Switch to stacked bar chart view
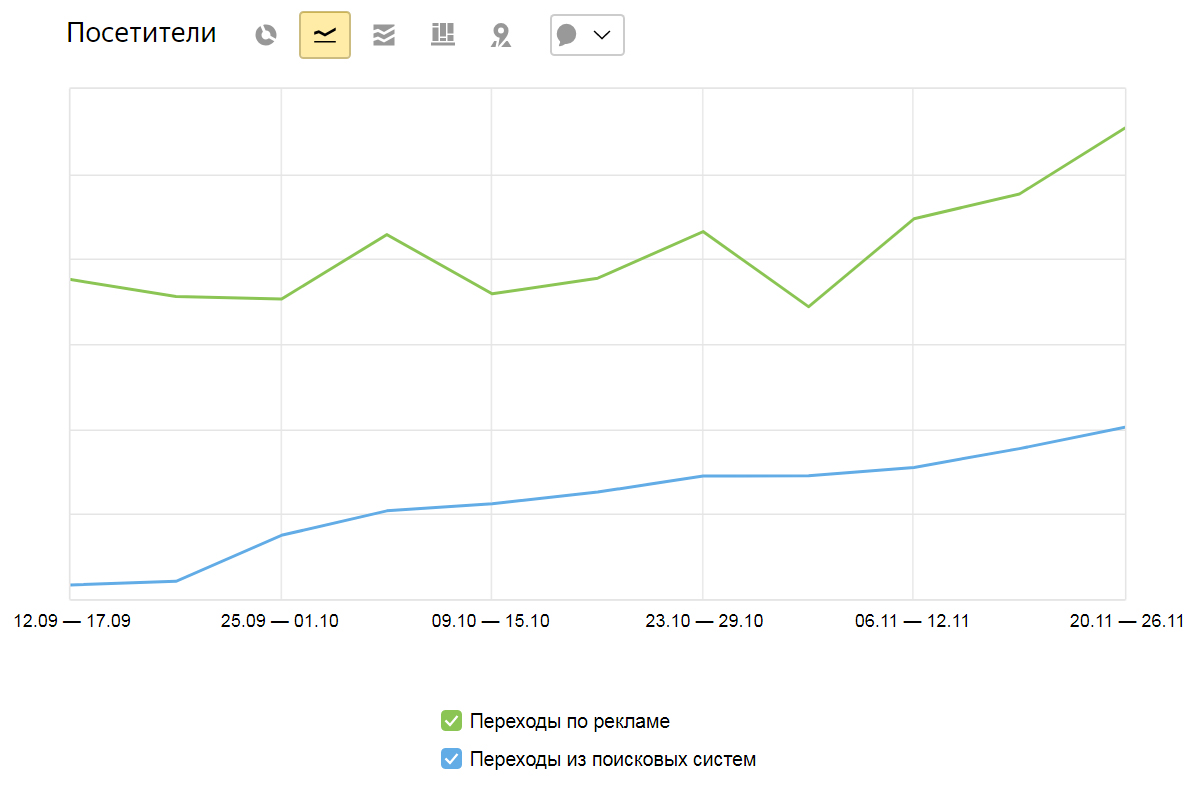This screenshot has width=1194, height=796. (442, 35)
